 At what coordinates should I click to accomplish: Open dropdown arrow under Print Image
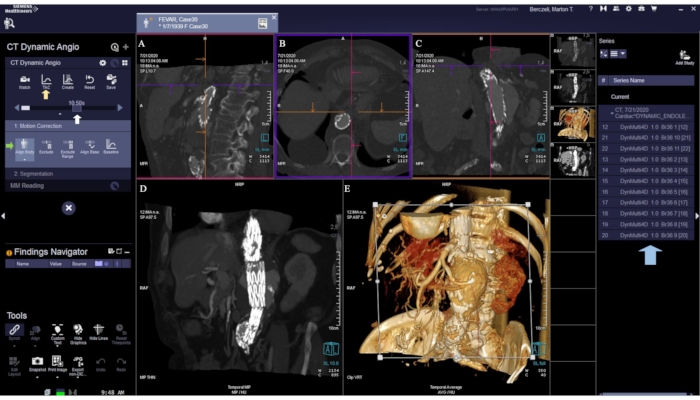[57, 377]
